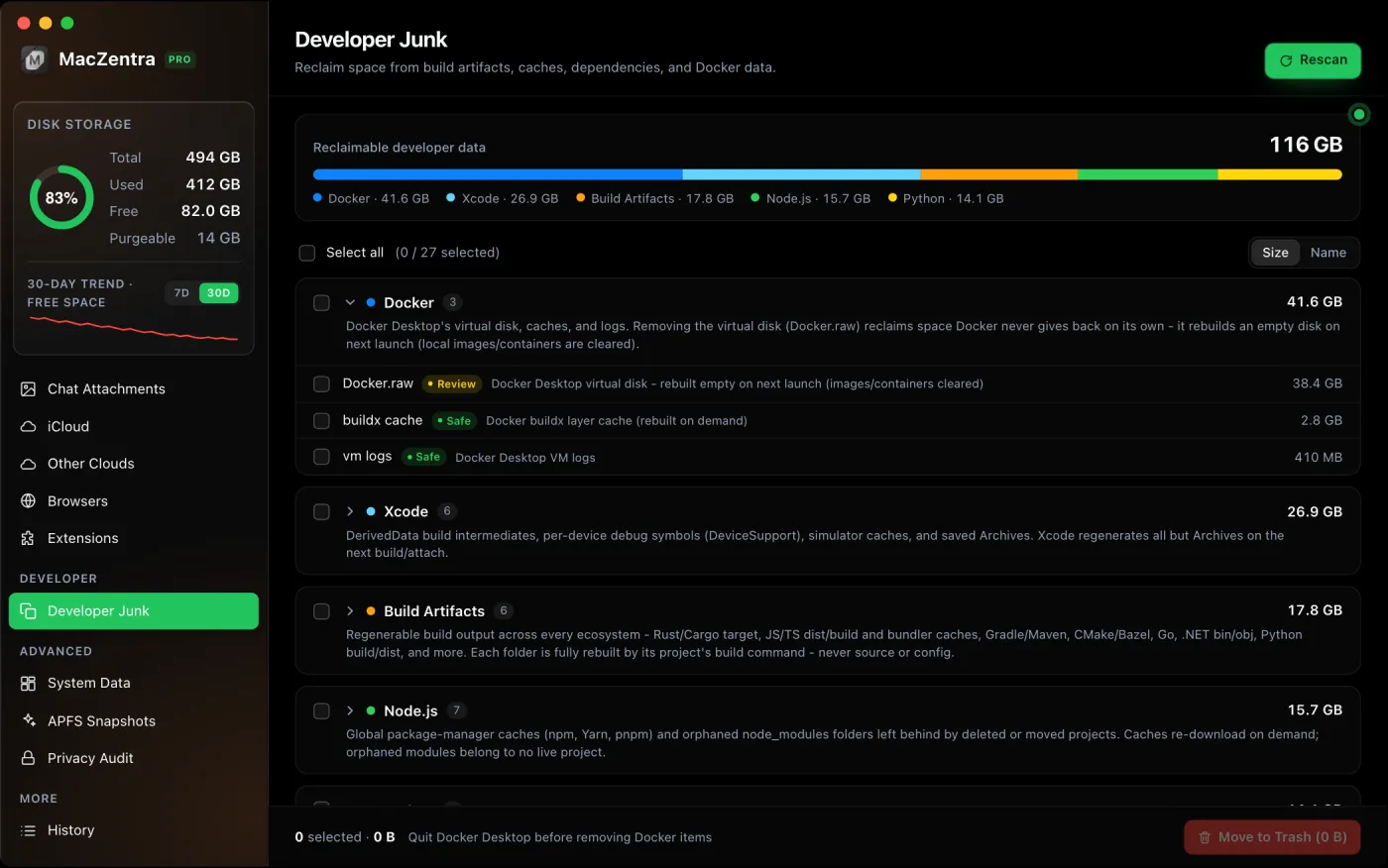
Task: Expand the Xcode category
Action: pyautogui.click(x=350, y=512)
